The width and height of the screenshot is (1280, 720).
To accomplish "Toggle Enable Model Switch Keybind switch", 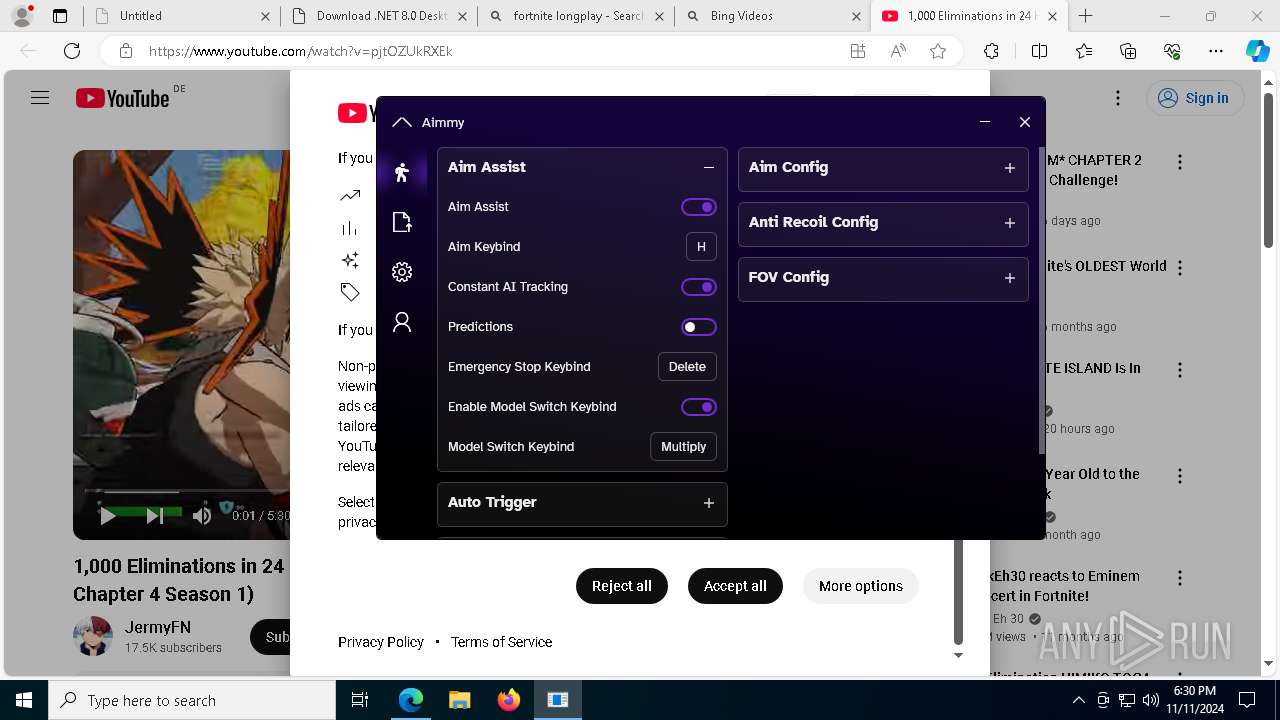I will [x=699, y=407].
